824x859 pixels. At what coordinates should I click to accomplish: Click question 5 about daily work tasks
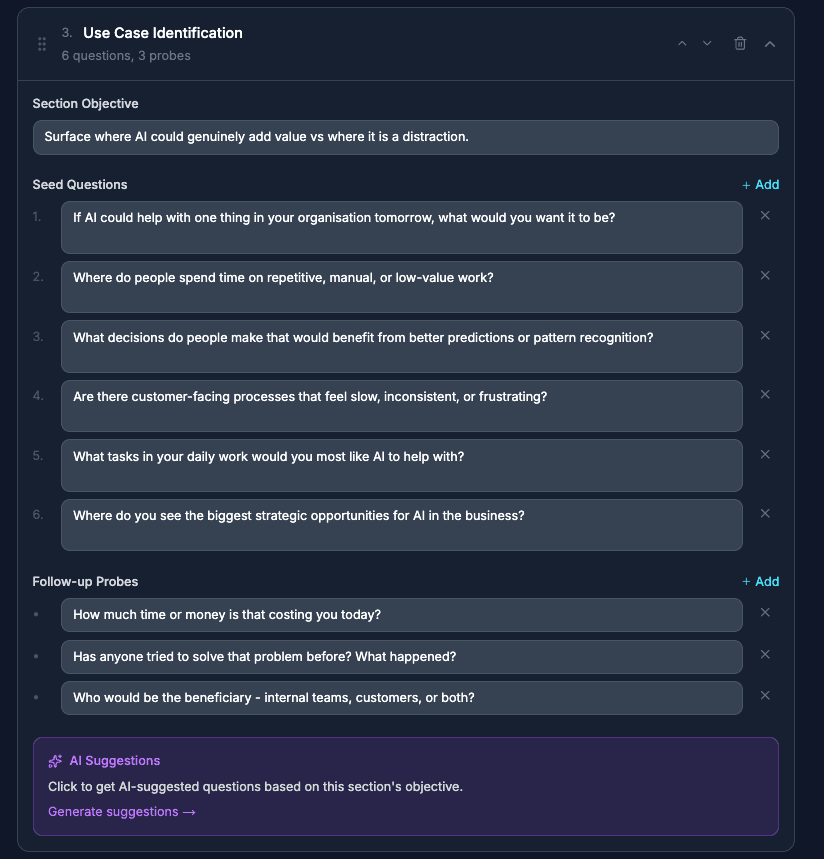[x=400, y=465]
